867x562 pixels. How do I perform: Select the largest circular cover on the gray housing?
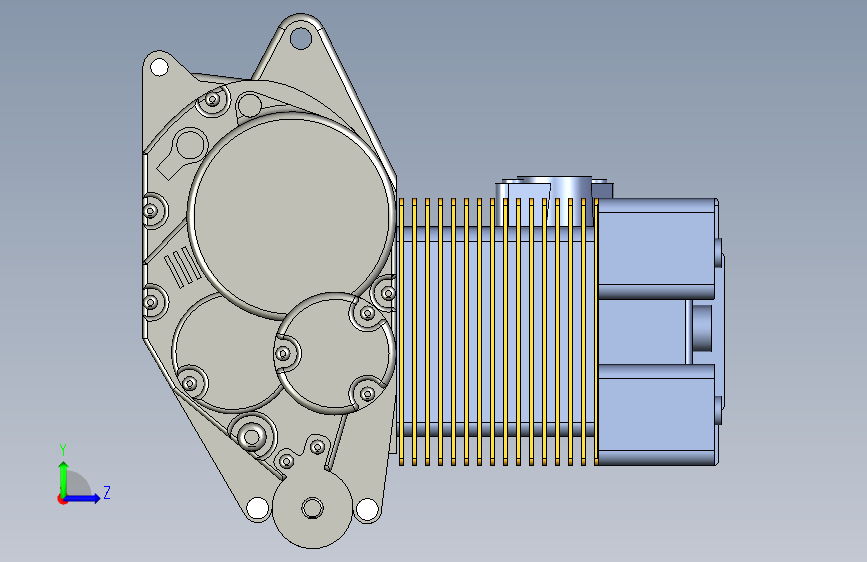(291, 215)
